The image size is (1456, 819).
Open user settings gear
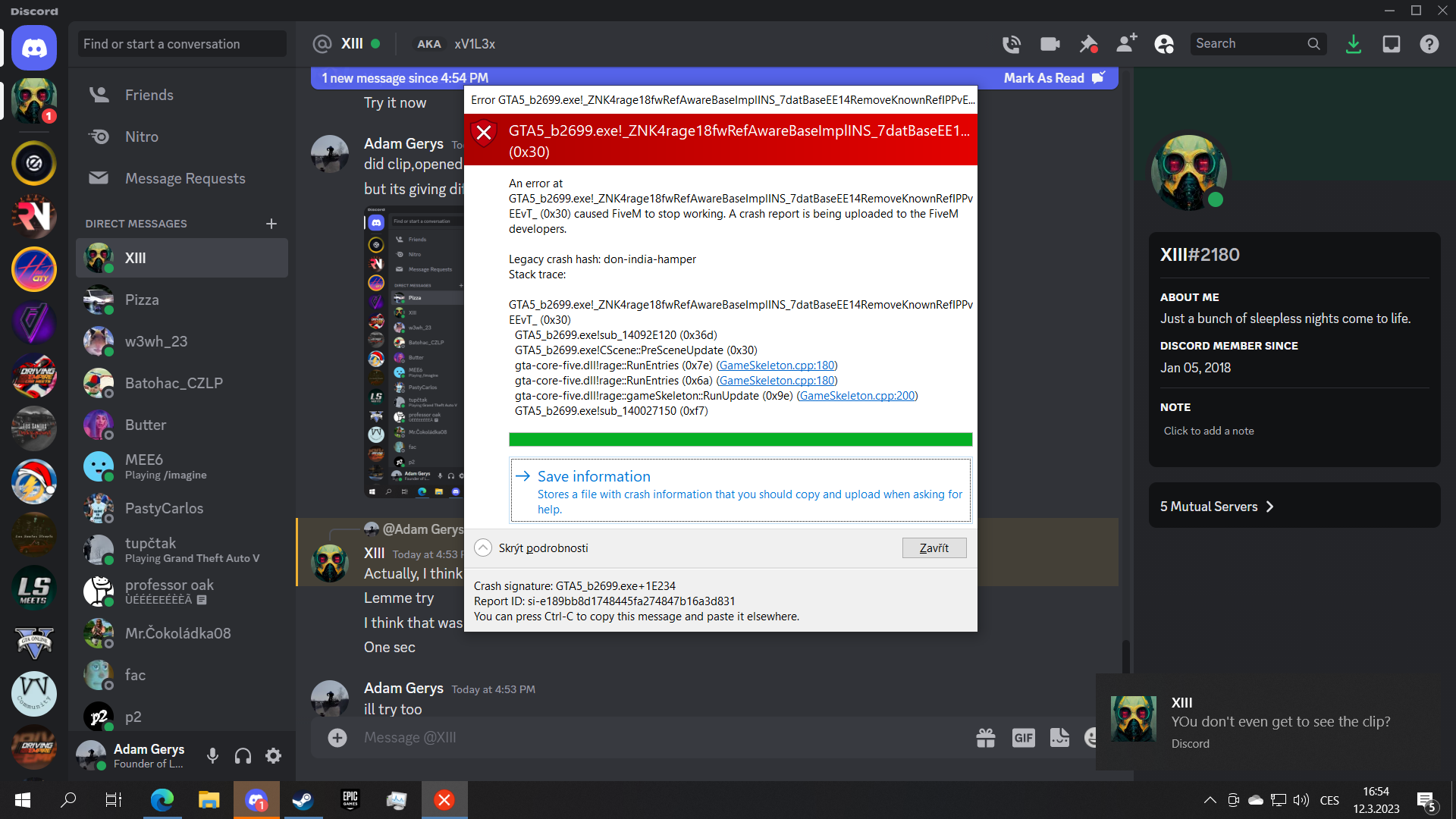pos(273,755)
